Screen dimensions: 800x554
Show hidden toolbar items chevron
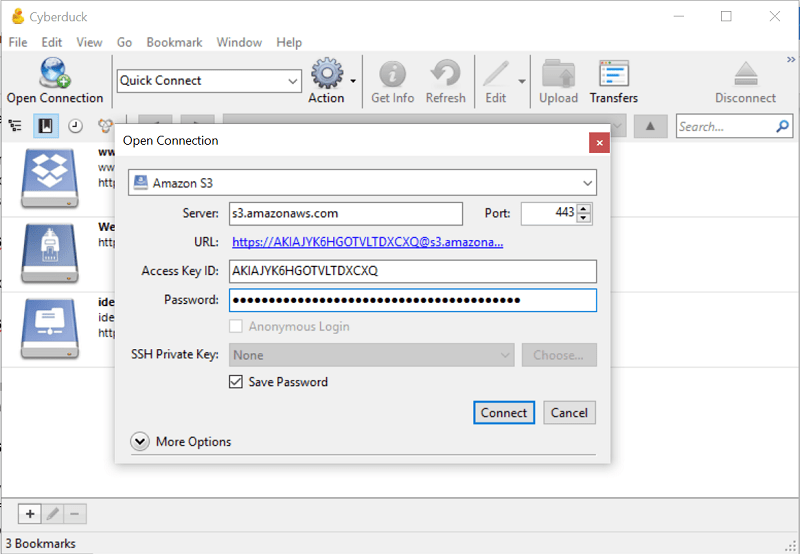pyautogui.click(x=791, y=60)
